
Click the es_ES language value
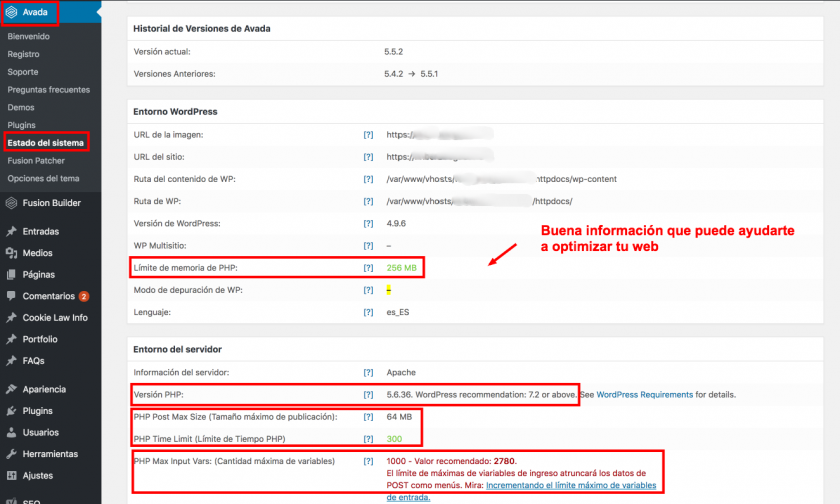(x=398, y=312)
